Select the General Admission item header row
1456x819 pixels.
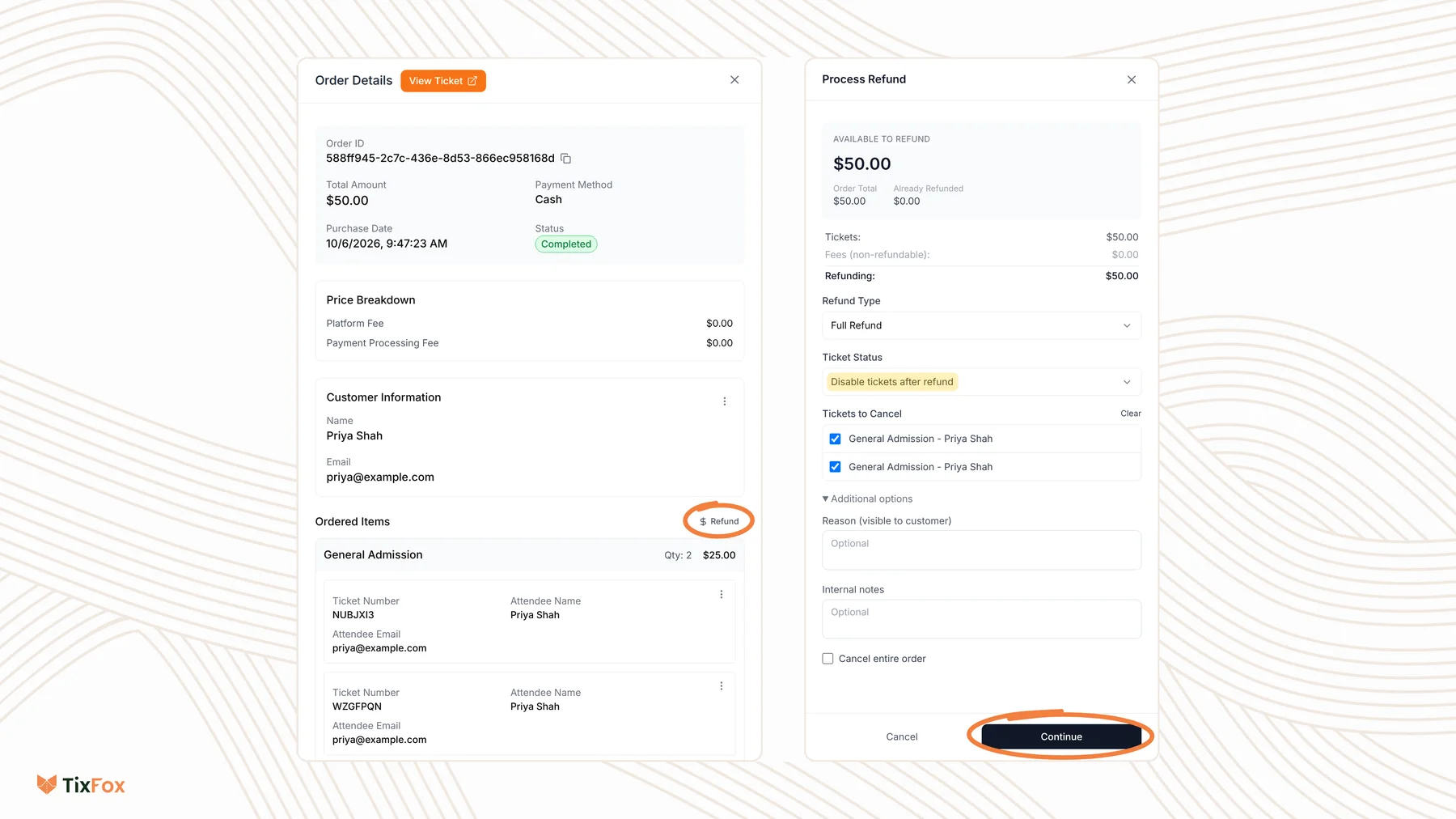click(x=530, y=555)
